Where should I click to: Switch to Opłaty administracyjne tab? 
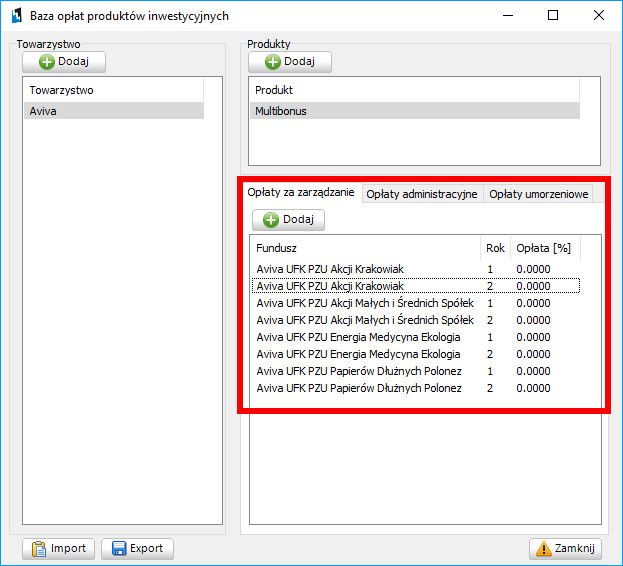tap(421, 194)
